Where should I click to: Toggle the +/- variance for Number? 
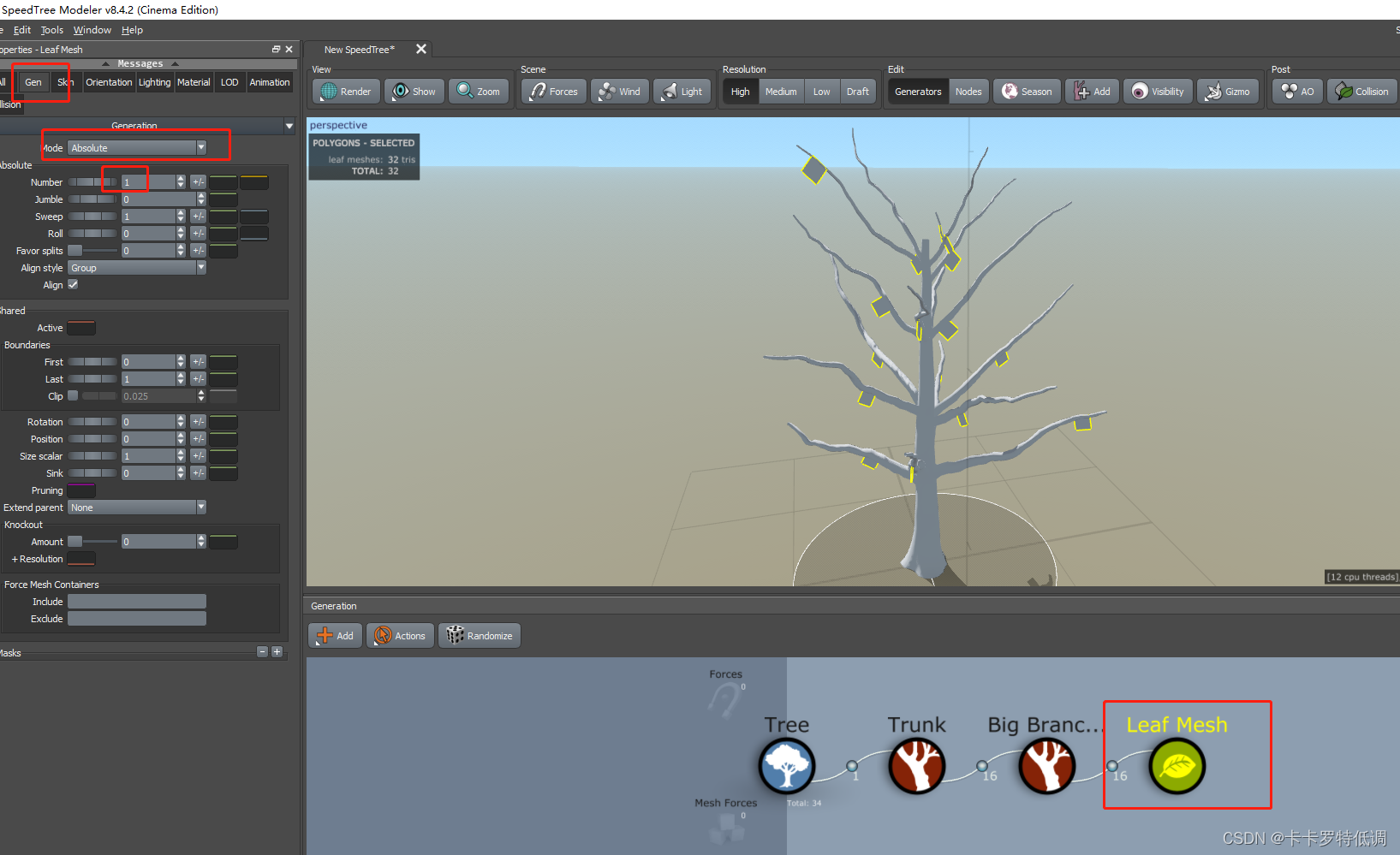click(198, 181)
